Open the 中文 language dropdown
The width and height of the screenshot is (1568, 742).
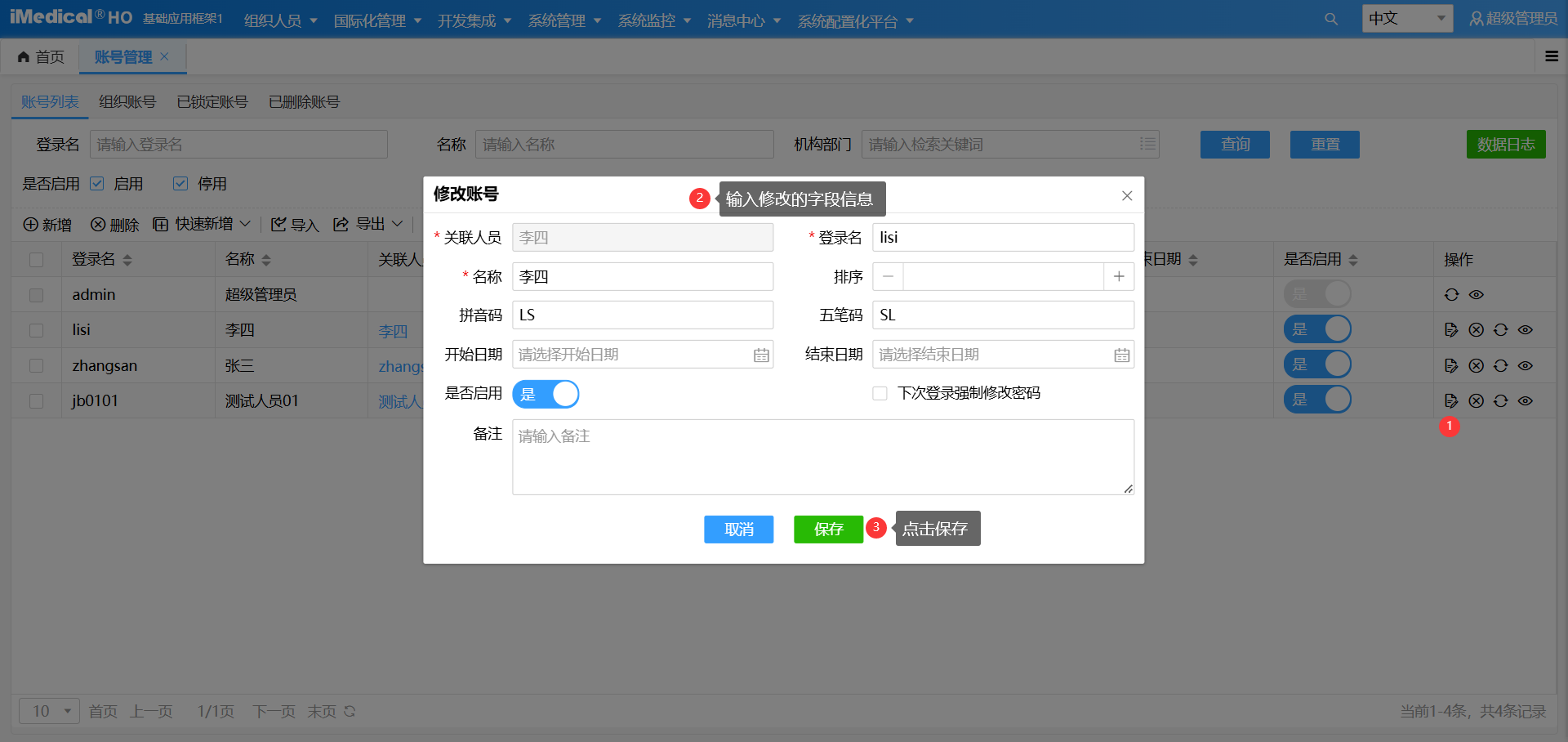1407,18
